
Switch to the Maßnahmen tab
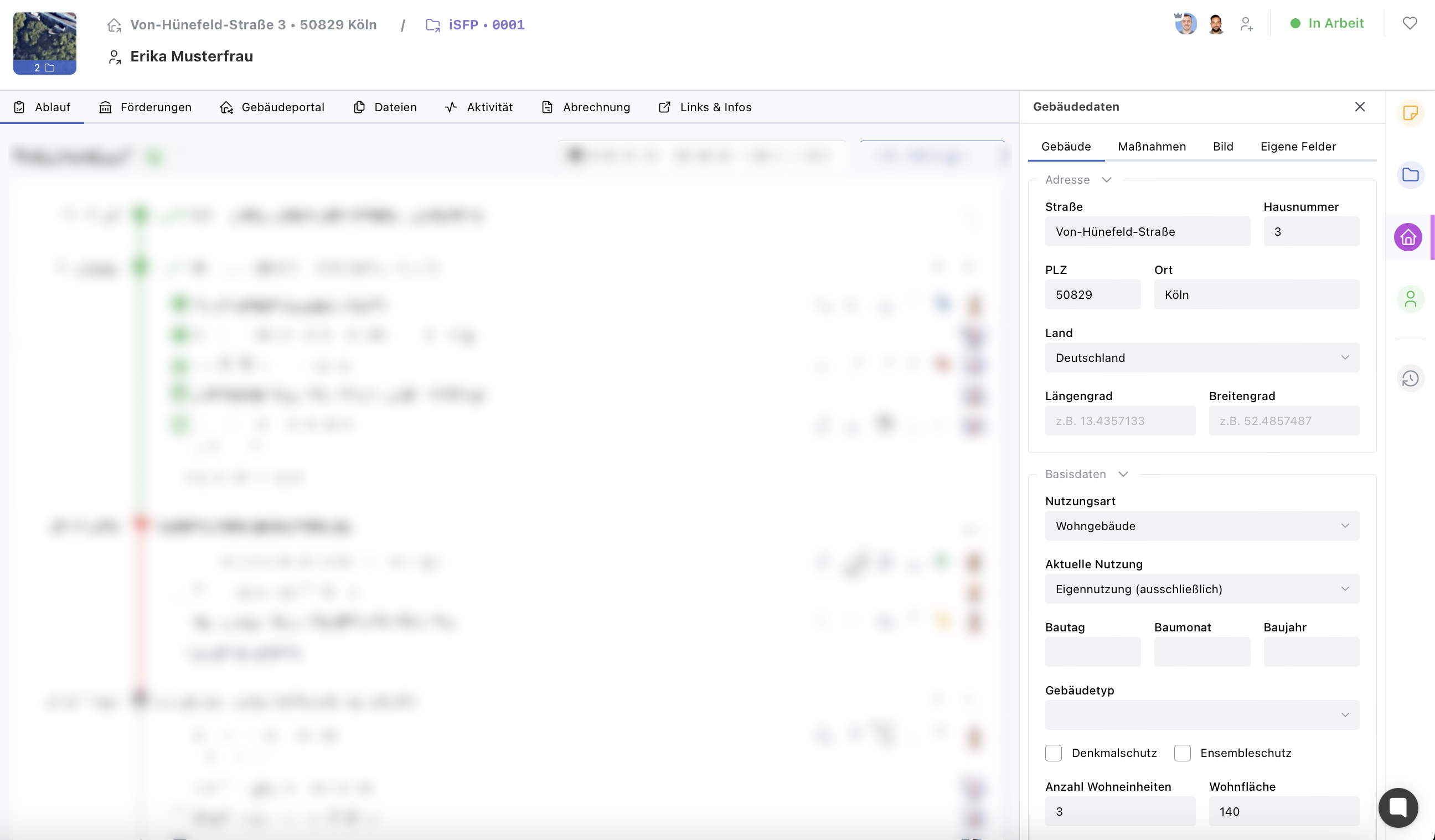[1152, 146]
